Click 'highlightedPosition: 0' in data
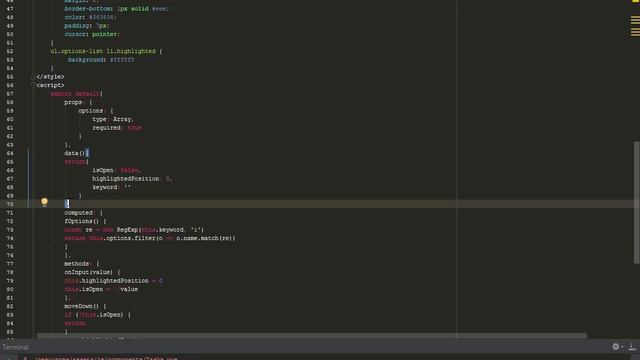640x360 pixels. click(x=132, y=179)
